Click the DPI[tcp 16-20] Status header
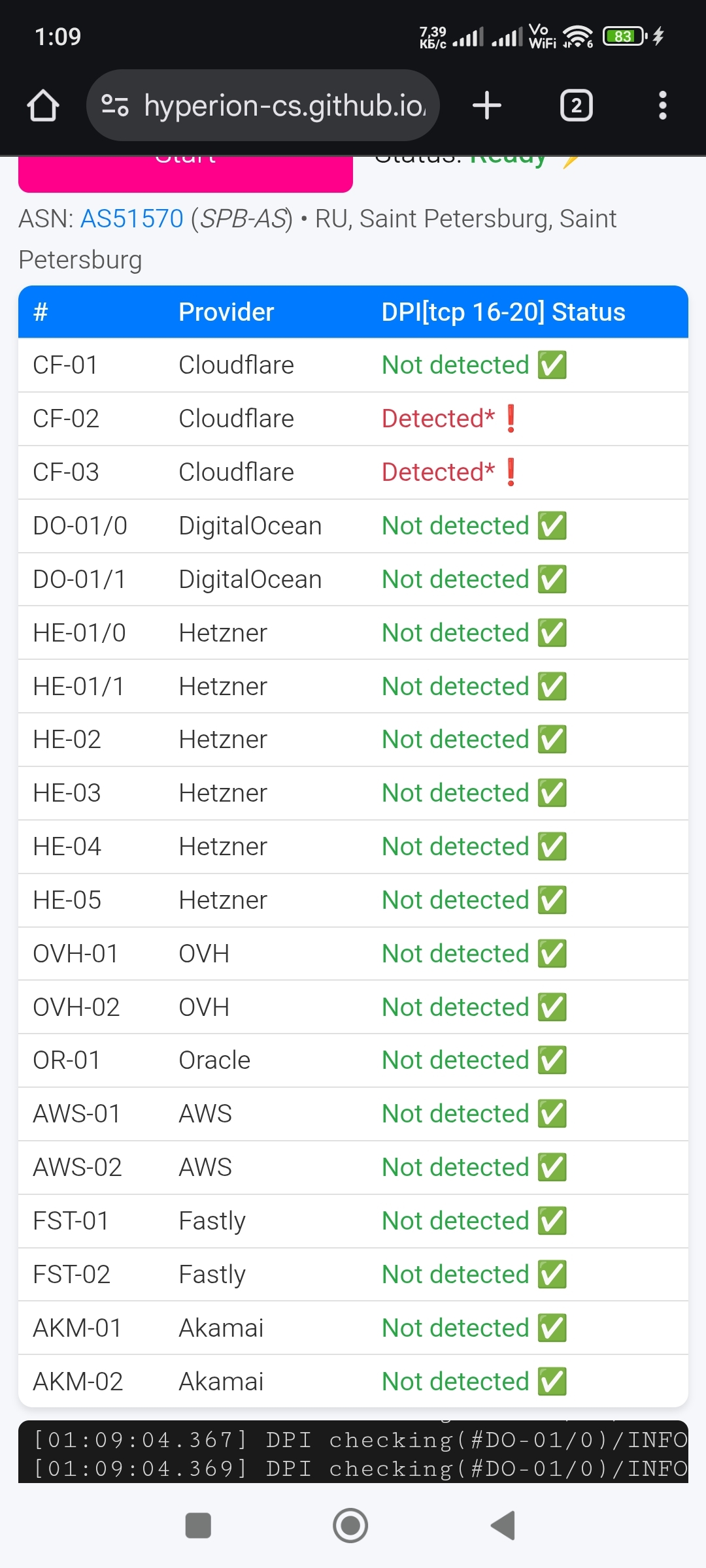The image size is (706, 1568). (x=503, y=312)
